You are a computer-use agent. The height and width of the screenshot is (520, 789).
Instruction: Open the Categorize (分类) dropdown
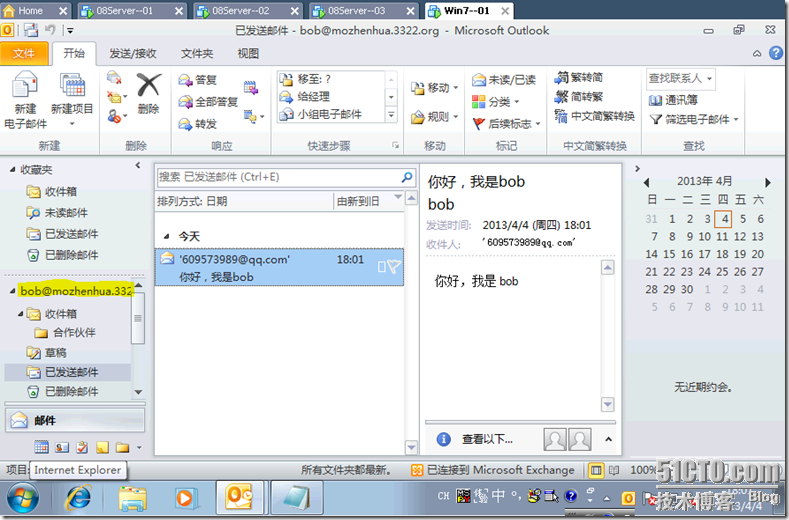tap(496, 102)
